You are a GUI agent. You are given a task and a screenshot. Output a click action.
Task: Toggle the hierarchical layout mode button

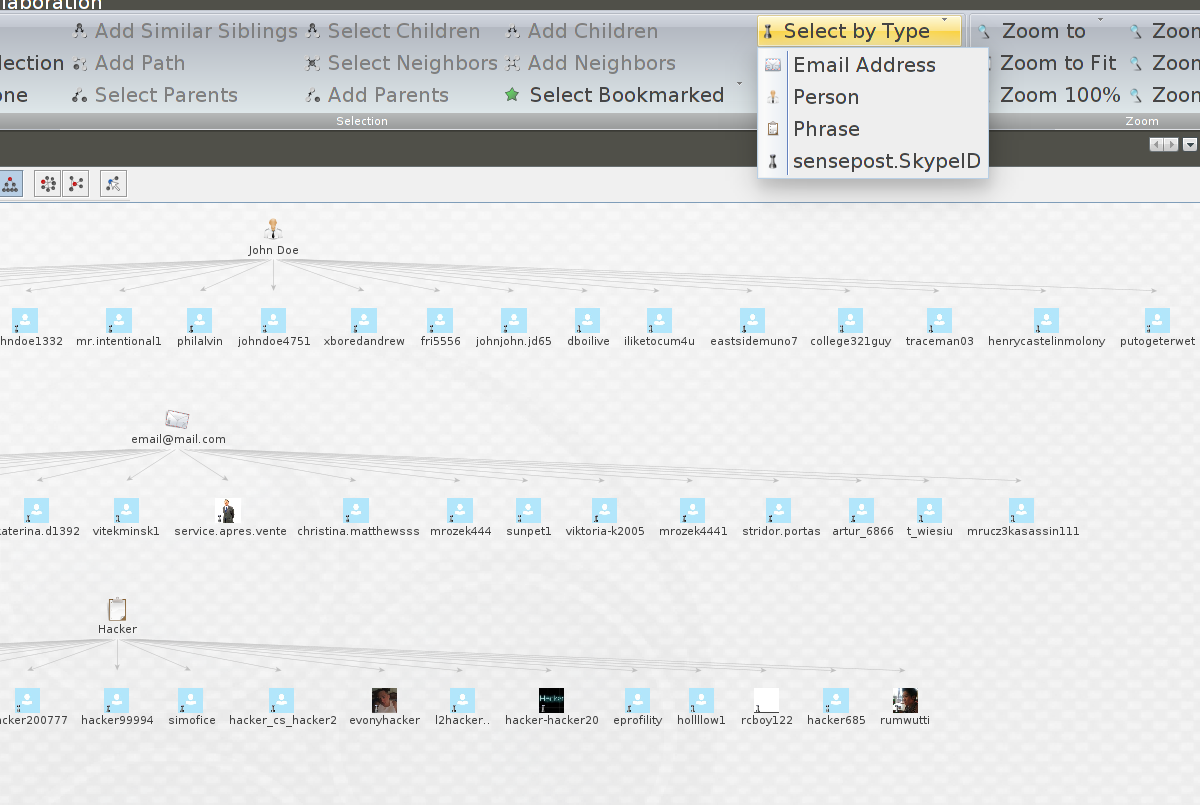[x=10, y=183]
